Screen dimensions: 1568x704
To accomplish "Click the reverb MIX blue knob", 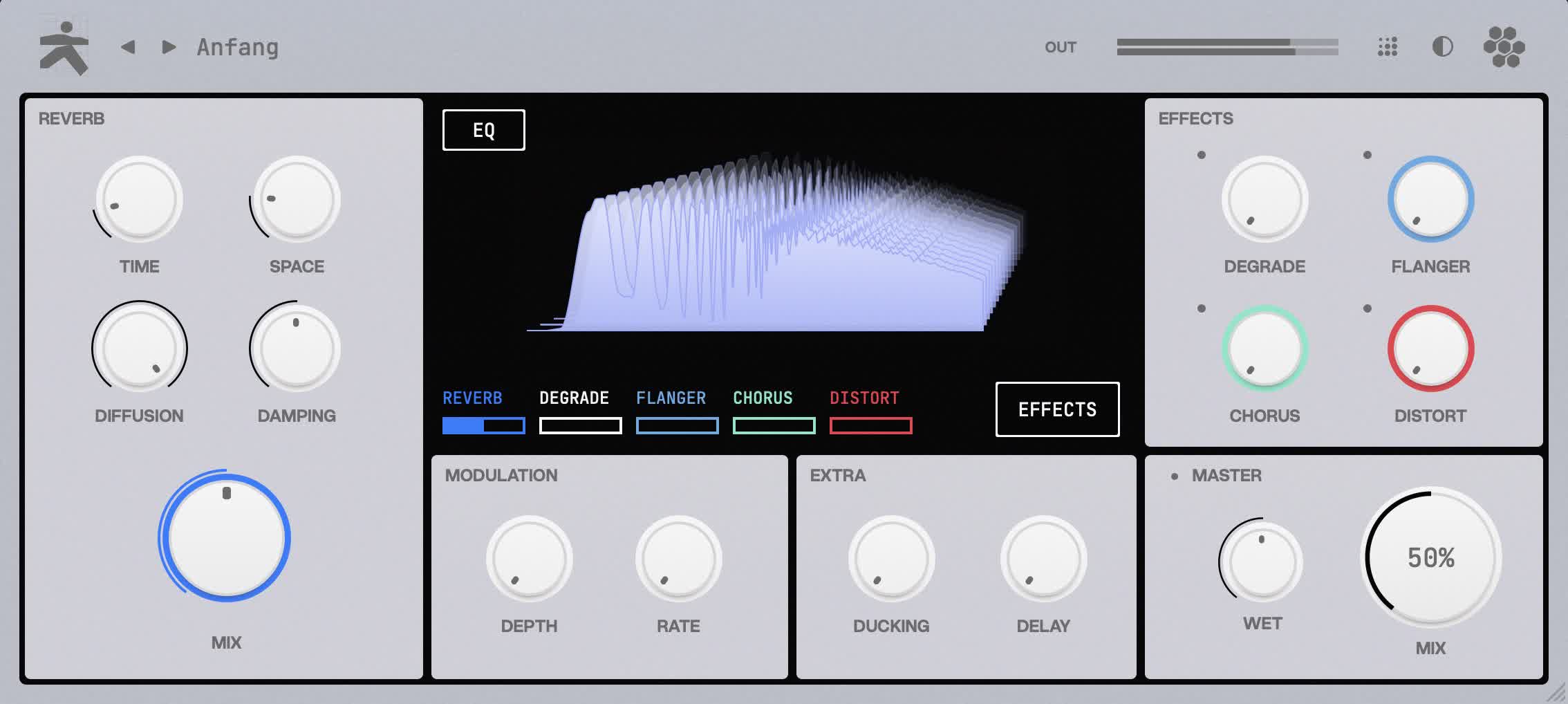I will 226,537.
